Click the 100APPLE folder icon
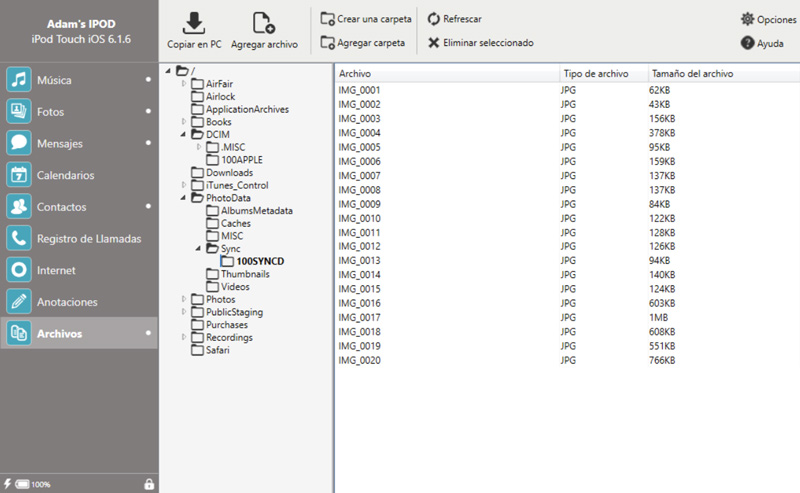 pyautogui.click(x=212, y=160)
